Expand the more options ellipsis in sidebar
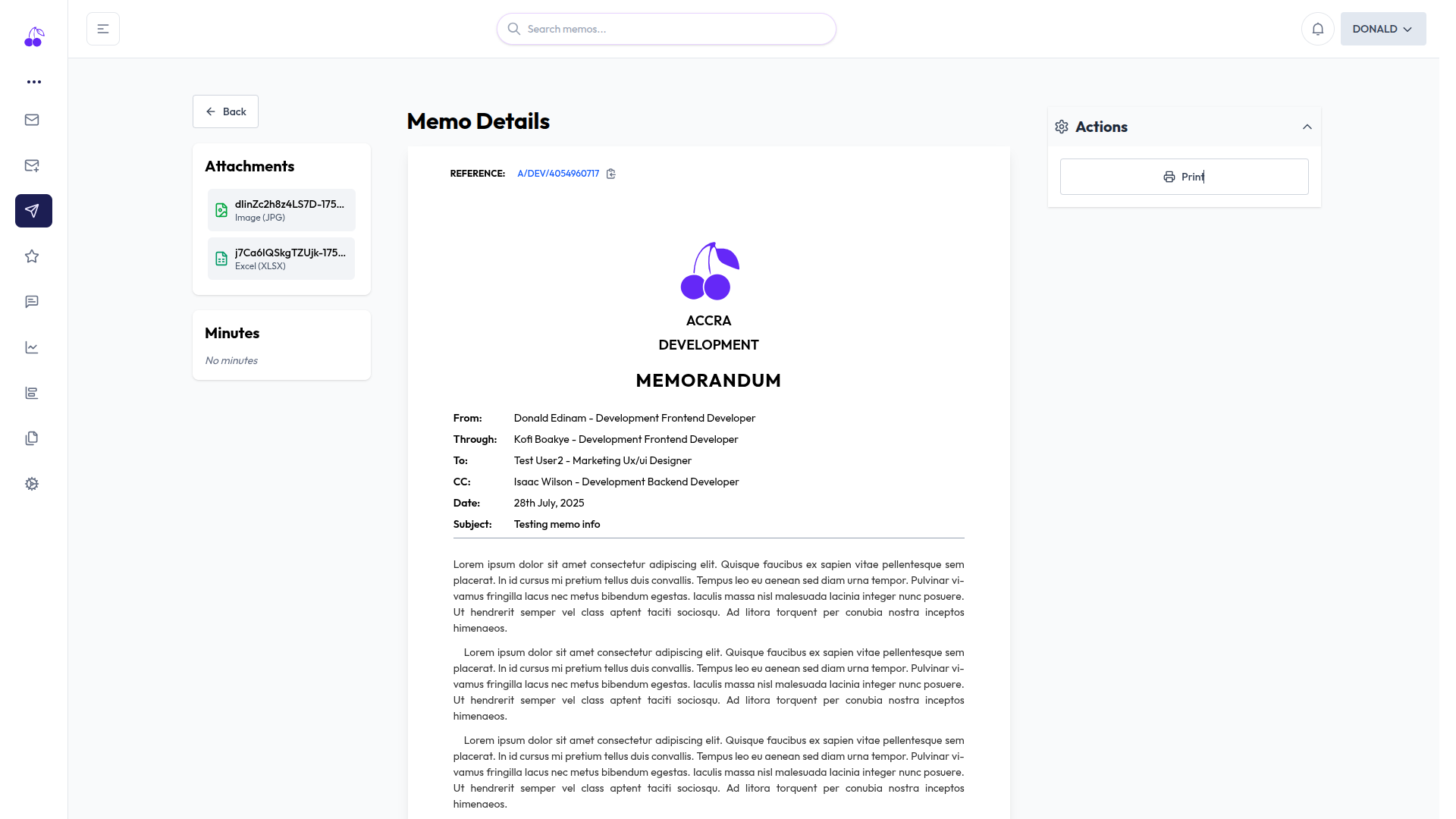This screenshot has height=819, width=1456. (33, 82)
